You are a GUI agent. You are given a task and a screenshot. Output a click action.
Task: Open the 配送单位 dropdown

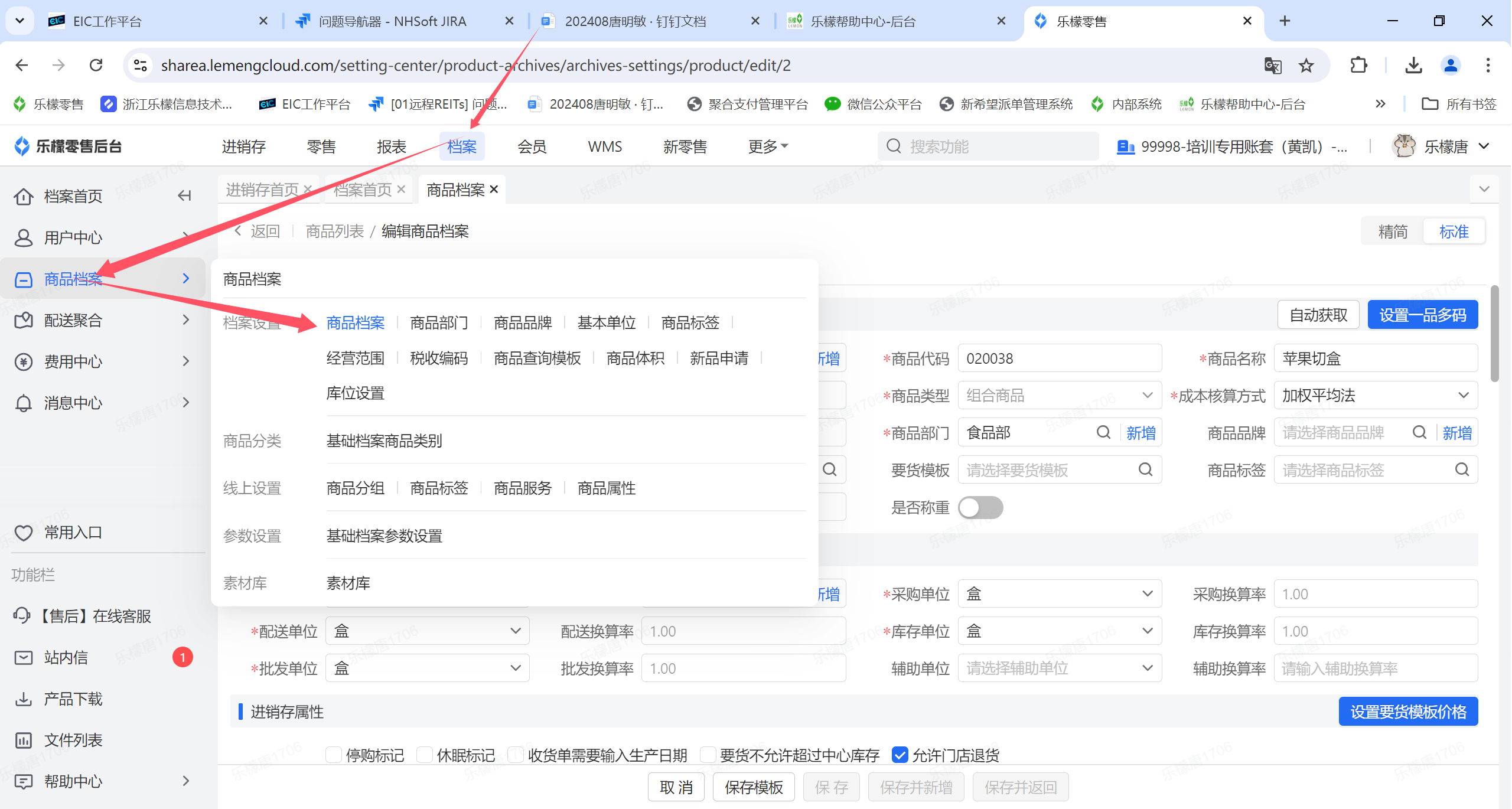pos(428,631)
